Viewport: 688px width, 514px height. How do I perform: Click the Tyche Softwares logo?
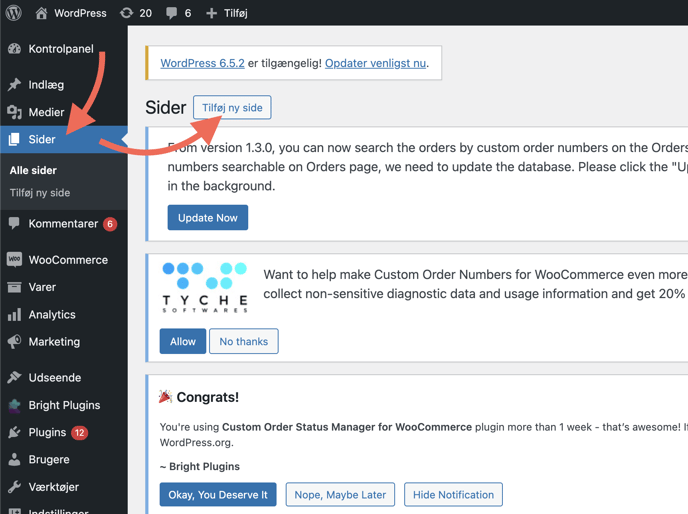[205, 288]
